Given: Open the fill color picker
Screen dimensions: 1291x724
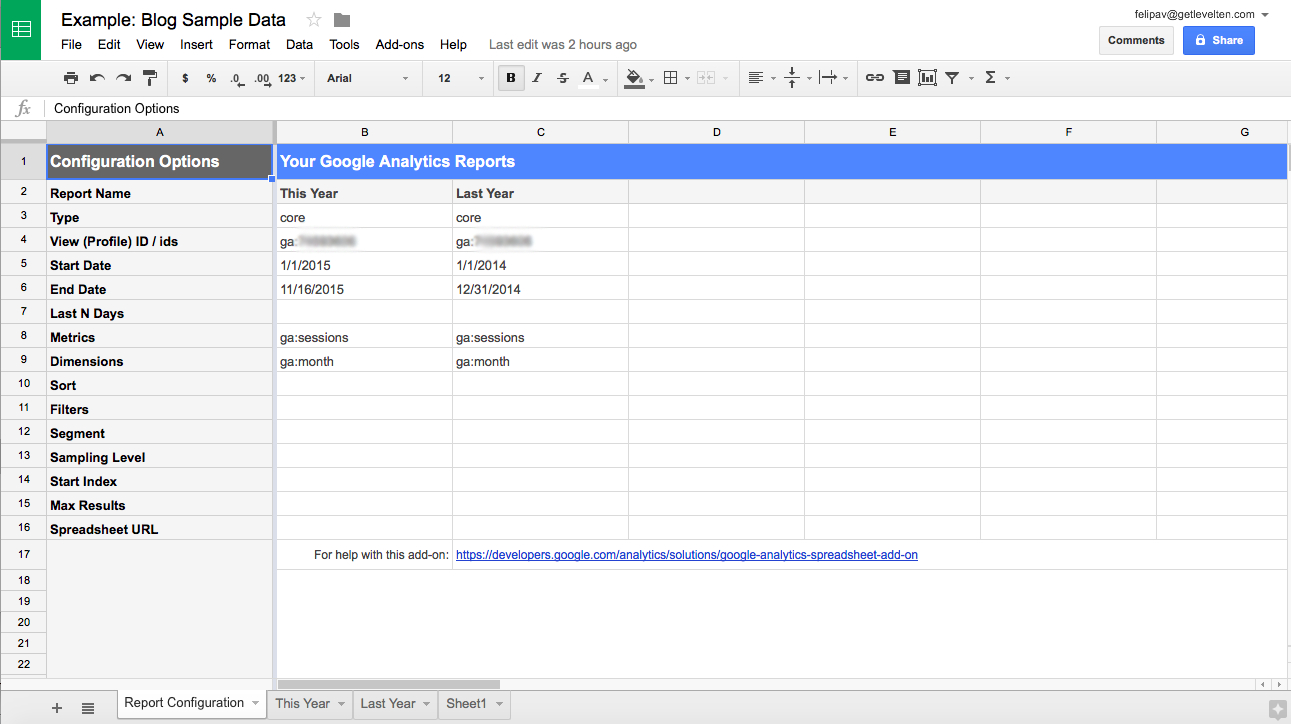Looking at the screenshot, I should click(x=634, y=77).
